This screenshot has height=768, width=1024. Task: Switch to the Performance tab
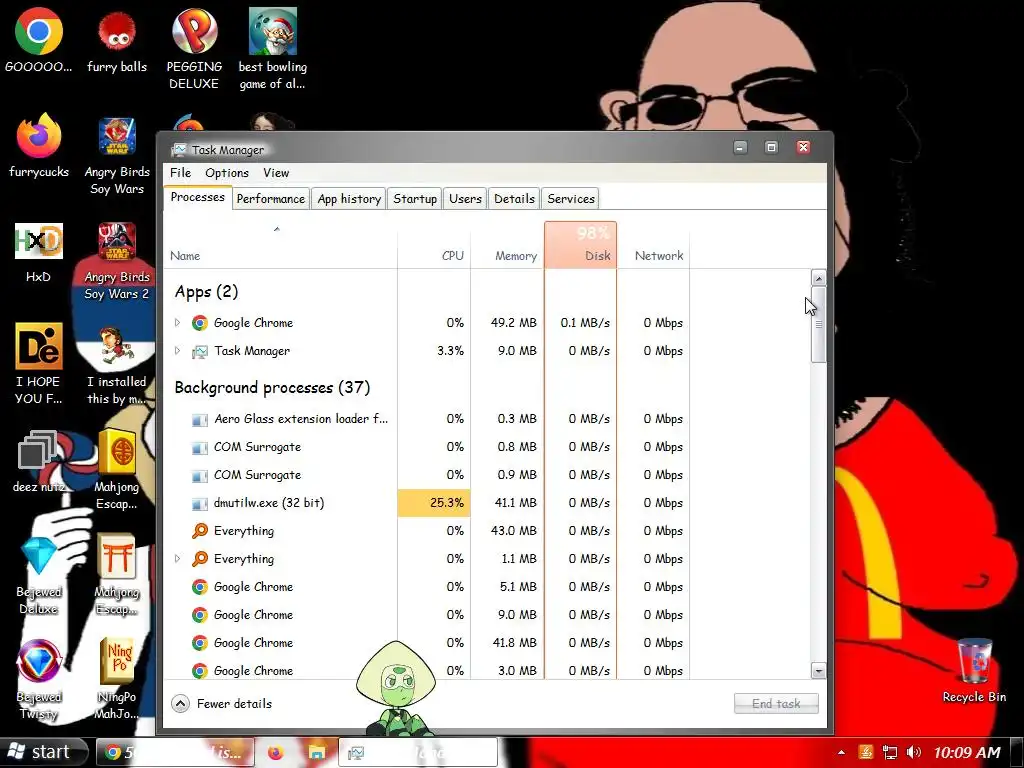[x=270, y=199]
